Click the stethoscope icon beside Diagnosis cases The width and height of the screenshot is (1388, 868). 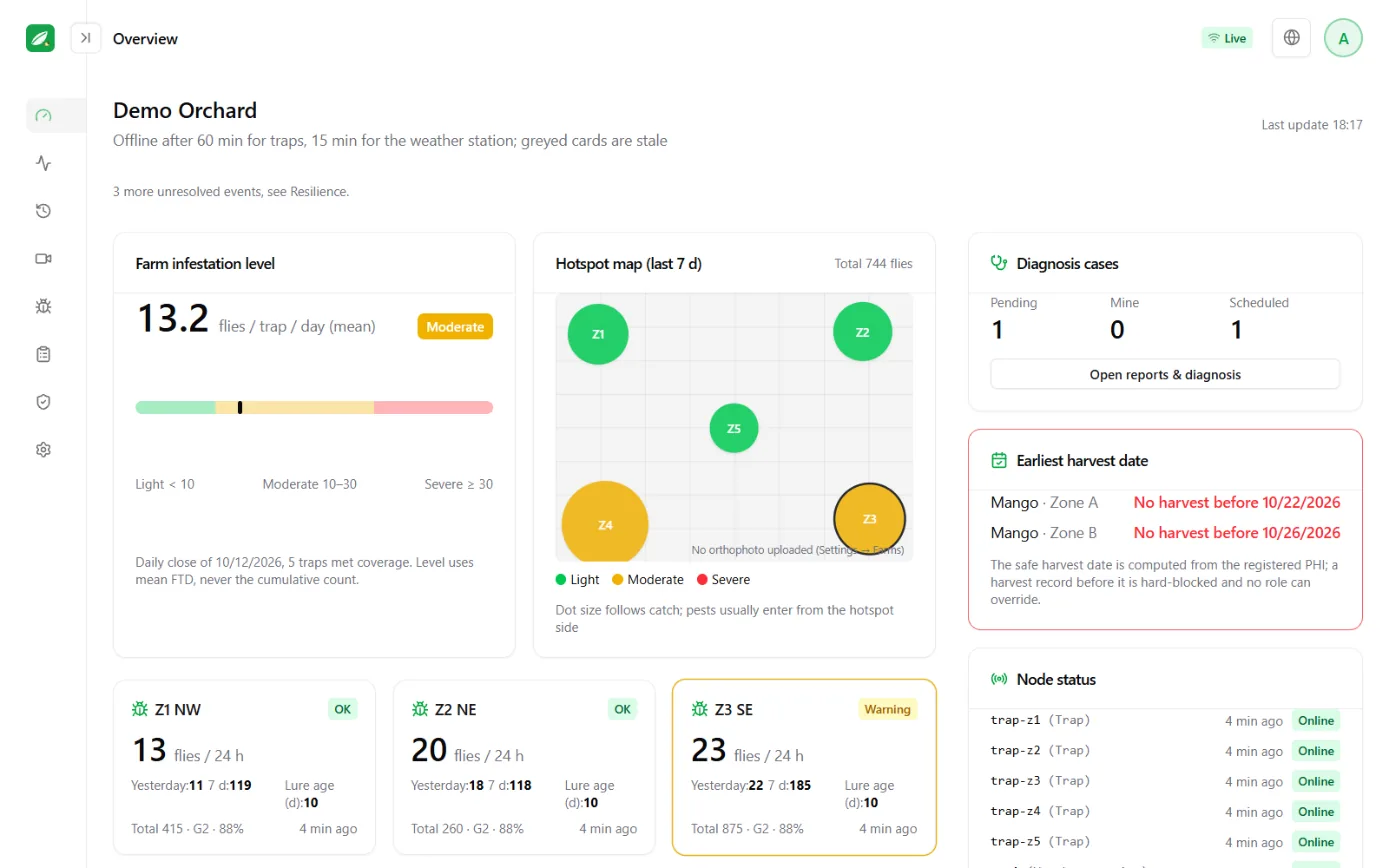pyautogui.click(x=998, y=264)
